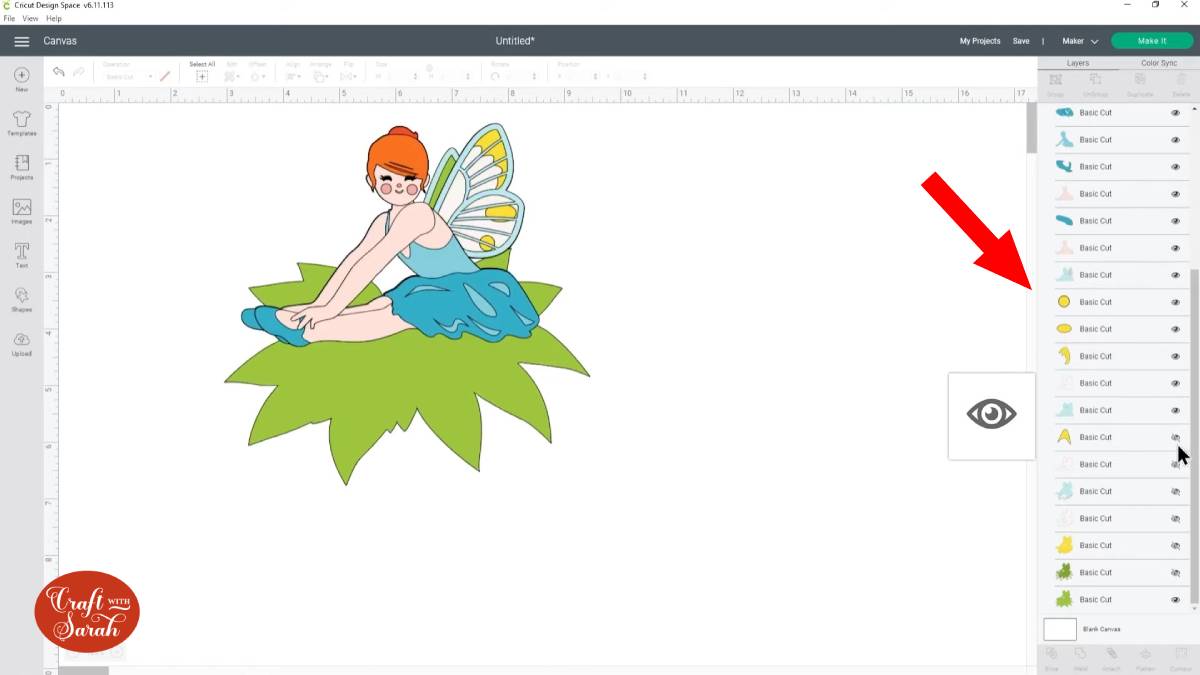The width and height of the screenshot is (1200, 675).
Task: Open the Edit dropdown
Action: pos(232,76)
